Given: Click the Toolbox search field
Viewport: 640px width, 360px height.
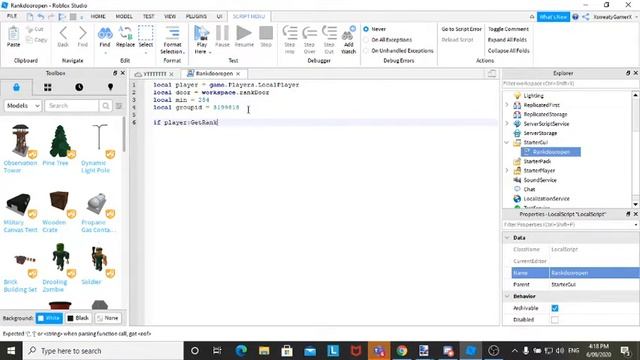Looking at the screenshot, I should (x=72, y=106).
